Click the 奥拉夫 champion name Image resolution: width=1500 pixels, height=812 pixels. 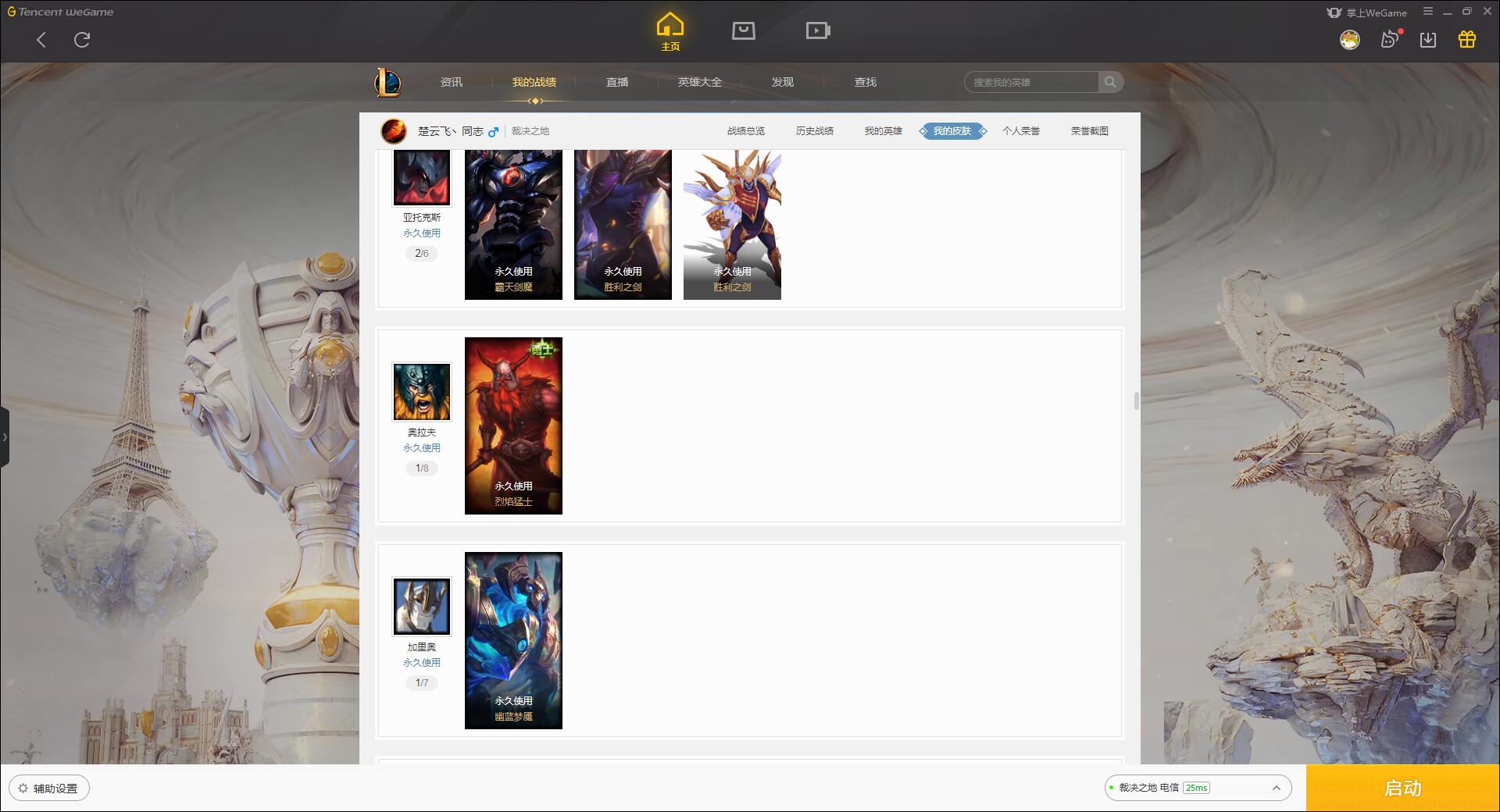(422, 432)
